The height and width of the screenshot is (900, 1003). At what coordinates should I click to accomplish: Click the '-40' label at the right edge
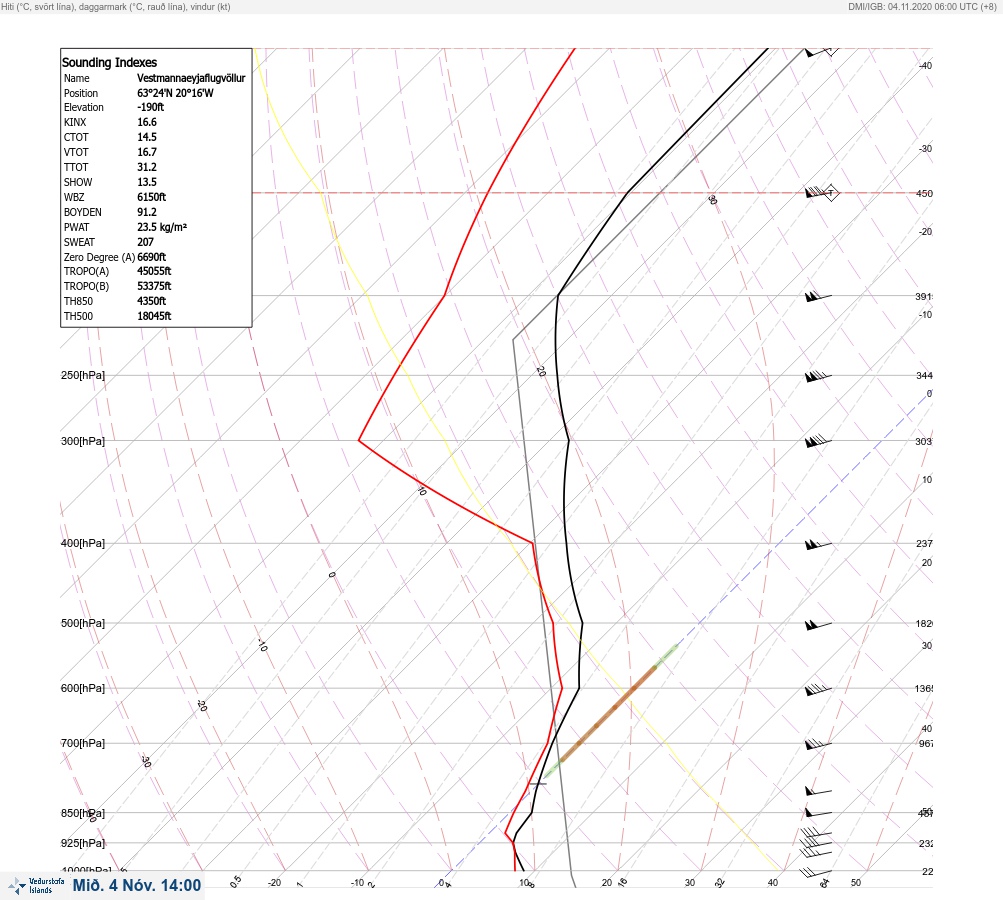pos(925,66)
